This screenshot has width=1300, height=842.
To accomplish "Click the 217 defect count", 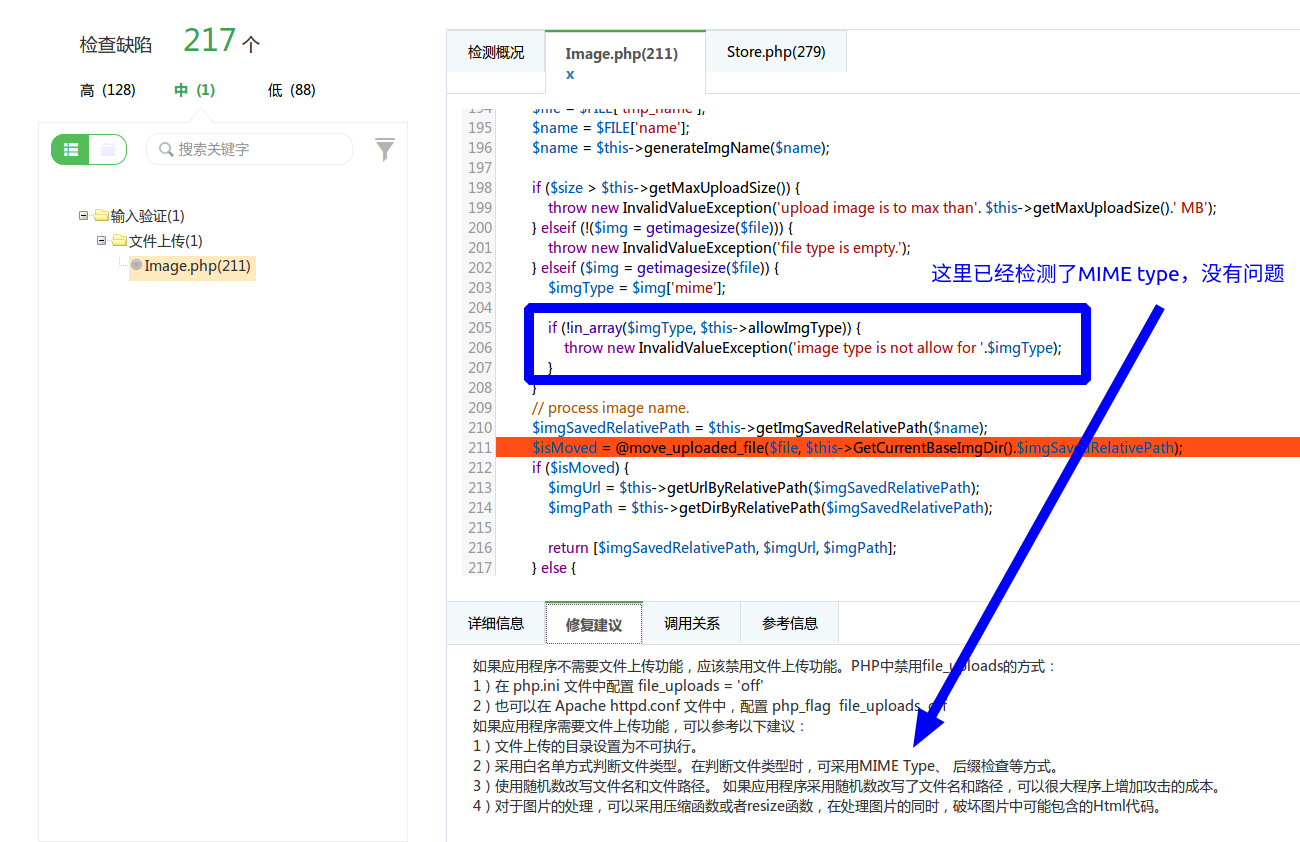I will pyautogui.click(x=210, y=40).
